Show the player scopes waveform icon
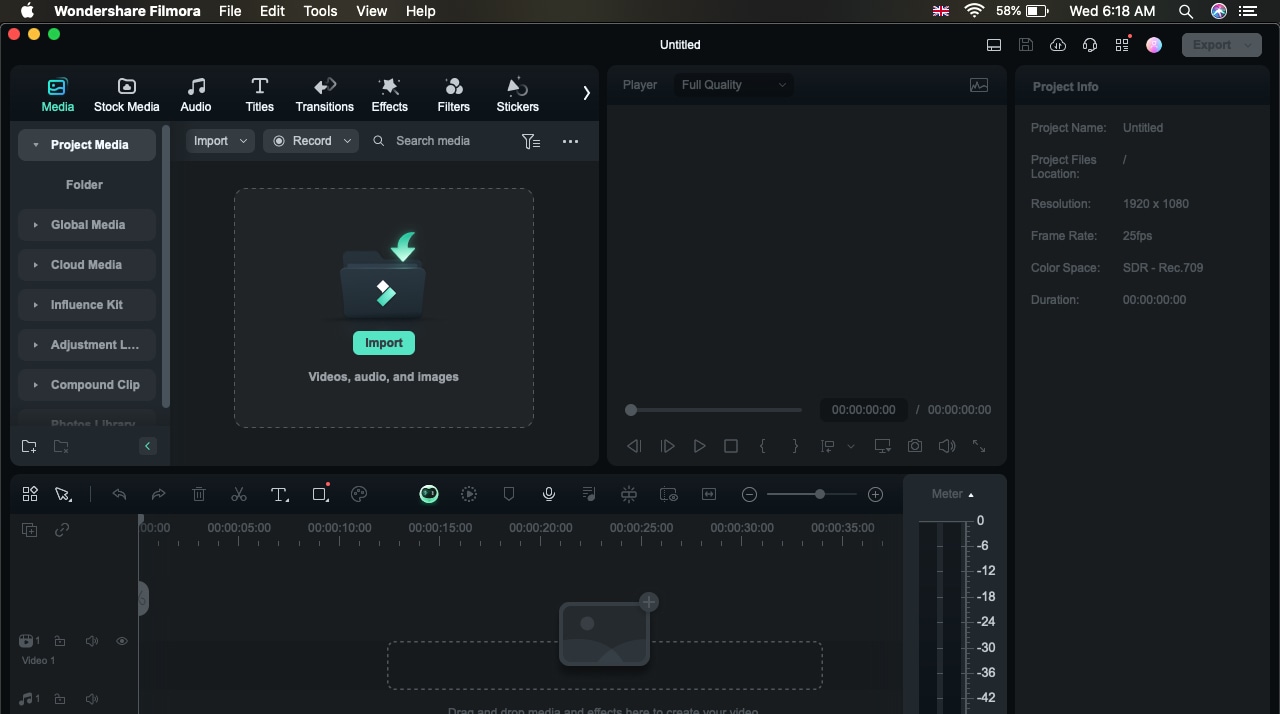The width and height of the screenshot is (1280, 714). (x=979, y=85)
